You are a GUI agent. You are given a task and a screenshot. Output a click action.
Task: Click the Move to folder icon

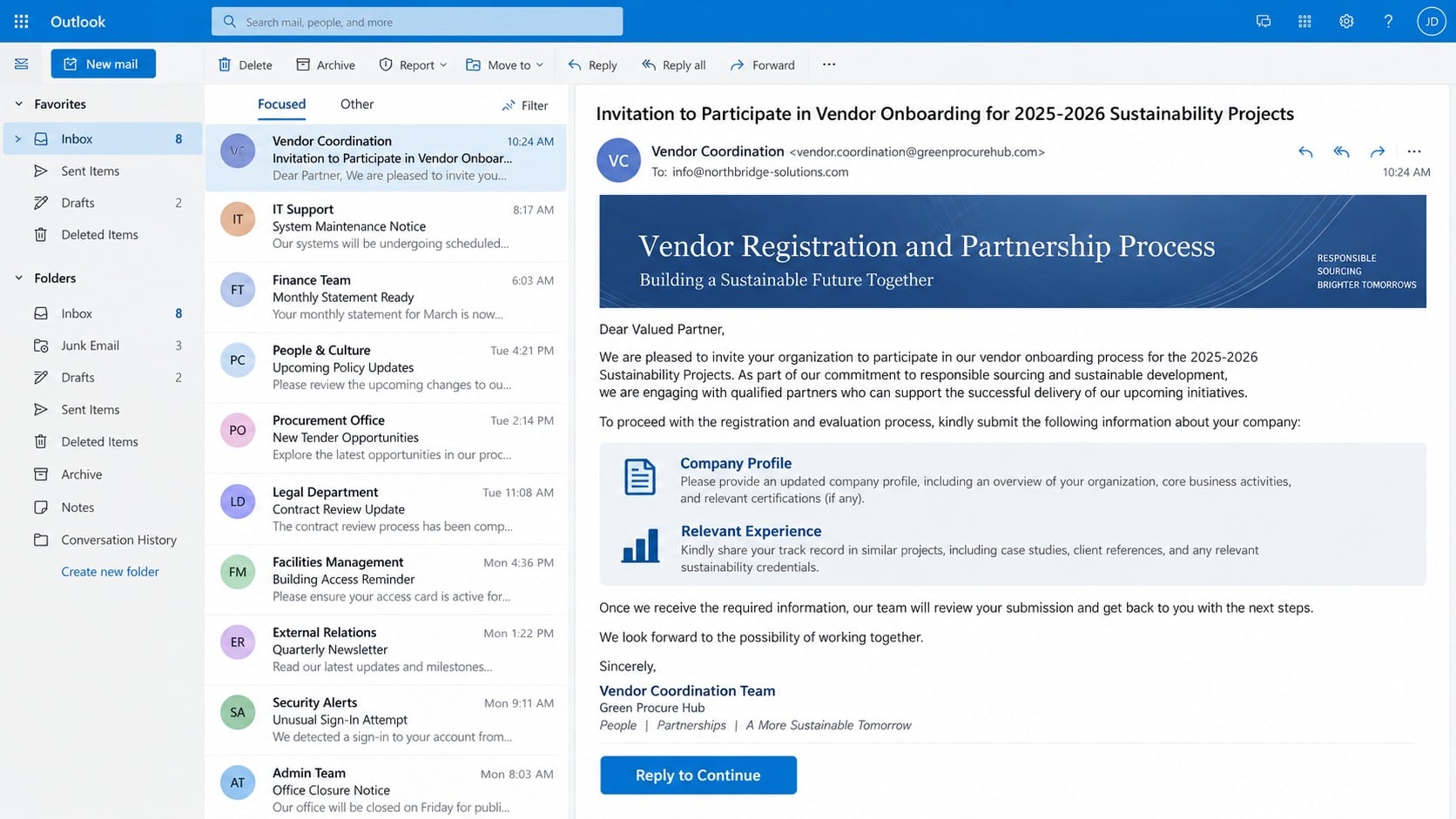click(x=473, y=64)
